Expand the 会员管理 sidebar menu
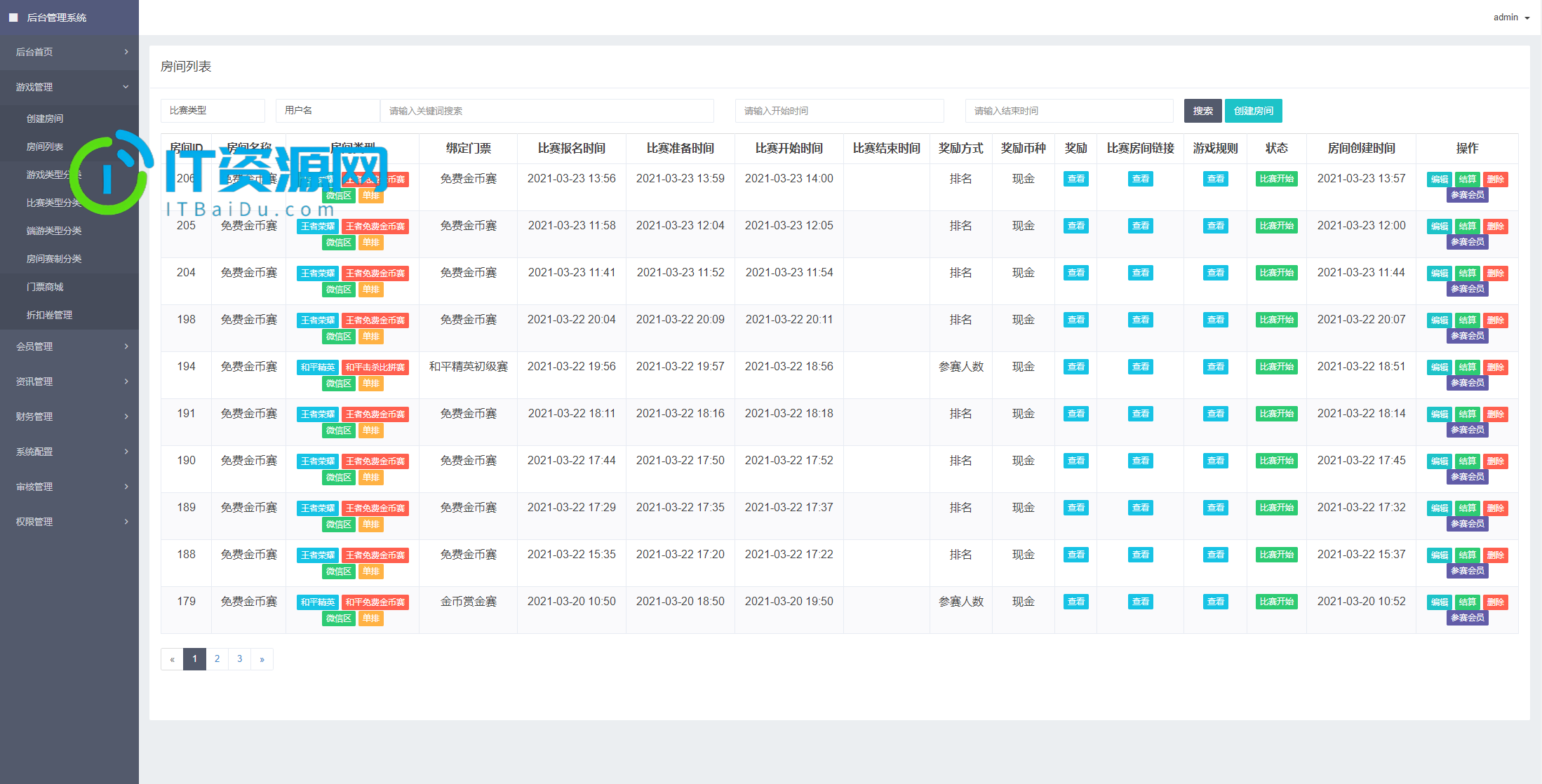Image resolution: width=1542 pixels, height=784 pixels. pos(69,346)
